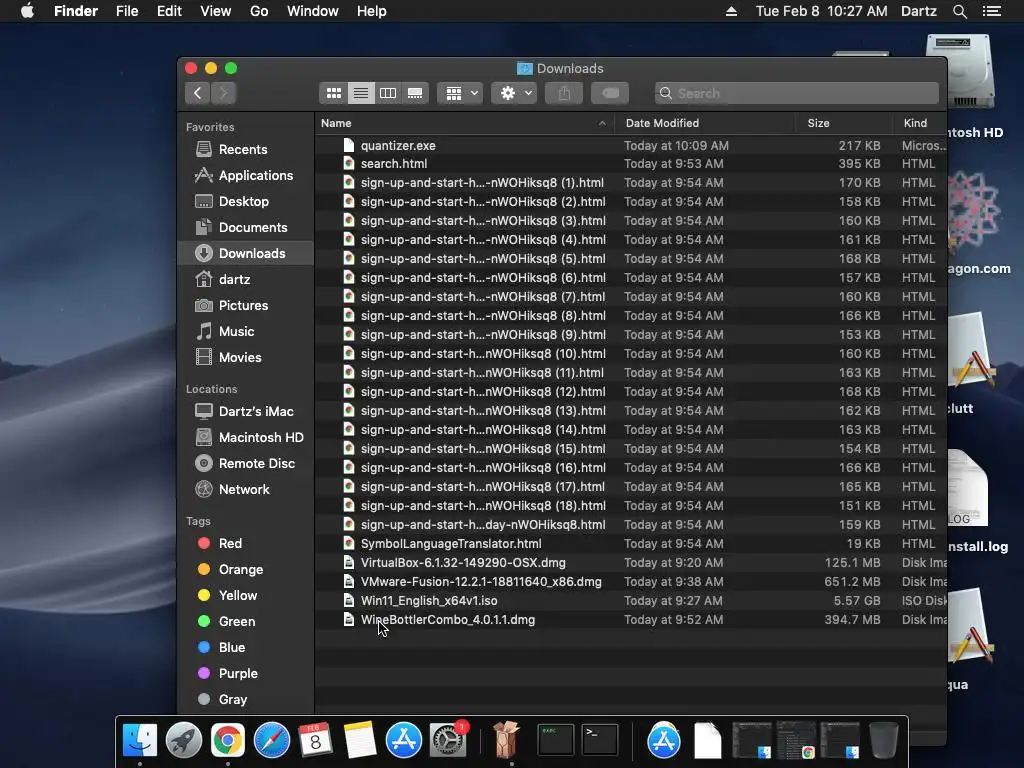The image size is (1024, 768).
Task: Open the Apple menu
Action: point(27,11)
